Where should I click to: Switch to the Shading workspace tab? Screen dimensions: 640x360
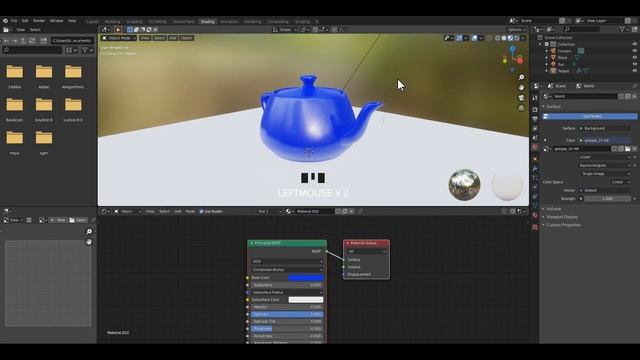(207, 22)
